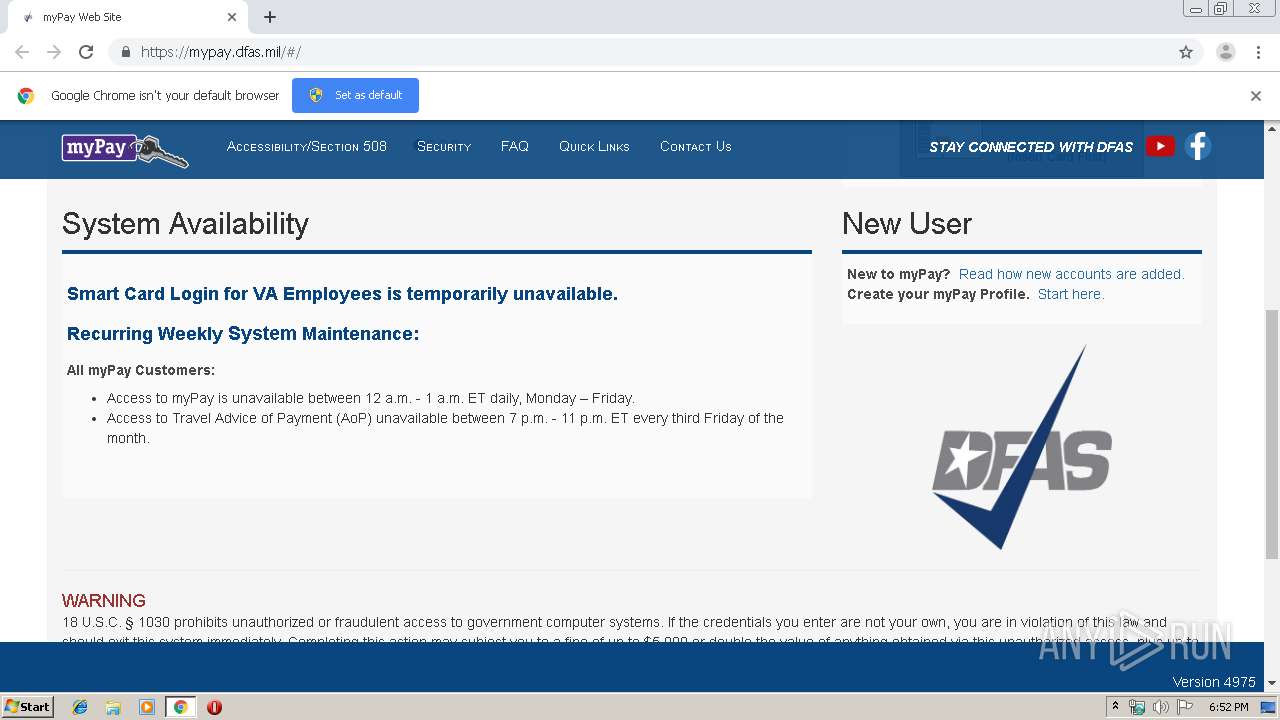
Task: Open the Security menu item
Action: 444,146
